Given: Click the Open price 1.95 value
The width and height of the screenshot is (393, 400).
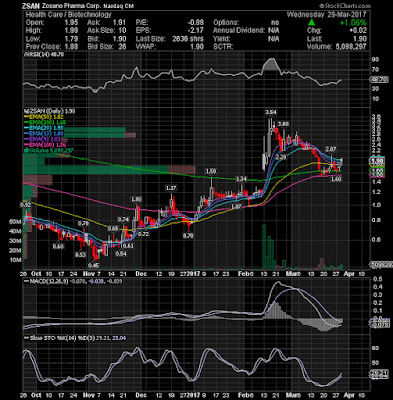Looking at the screenshot, I should coord(71,22).
